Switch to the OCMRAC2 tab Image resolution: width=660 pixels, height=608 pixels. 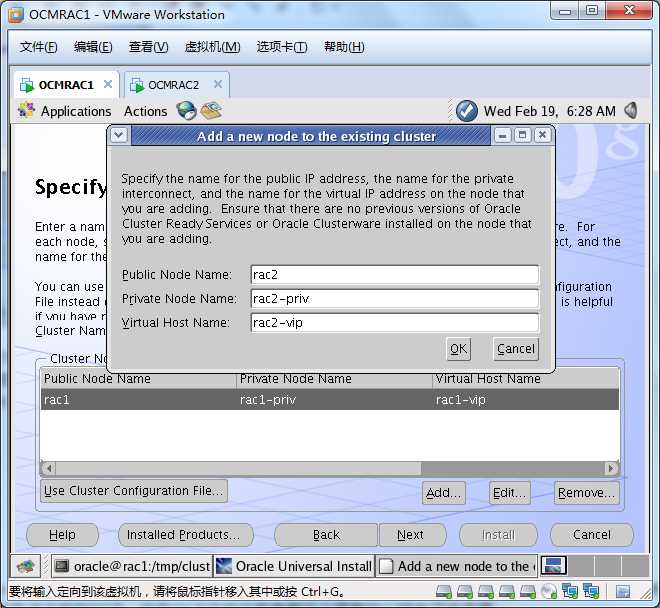tap(177, 85)
